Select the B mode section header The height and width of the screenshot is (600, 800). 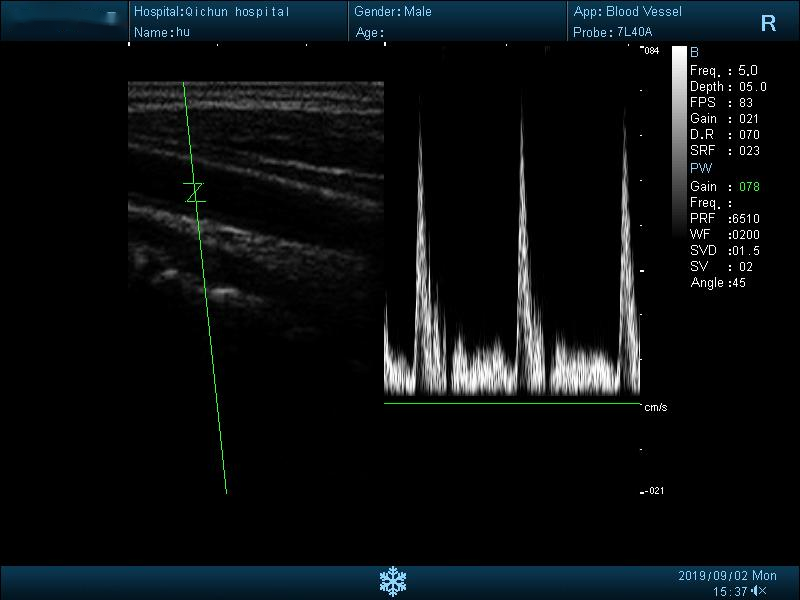tap(695, 52)
